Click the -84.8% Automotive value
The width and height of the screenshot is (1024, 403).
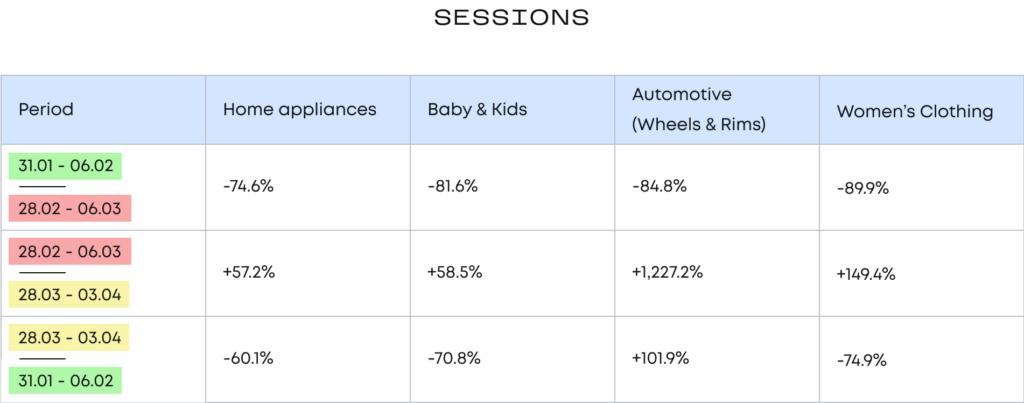pyautogui.click(x=659, y=187)
